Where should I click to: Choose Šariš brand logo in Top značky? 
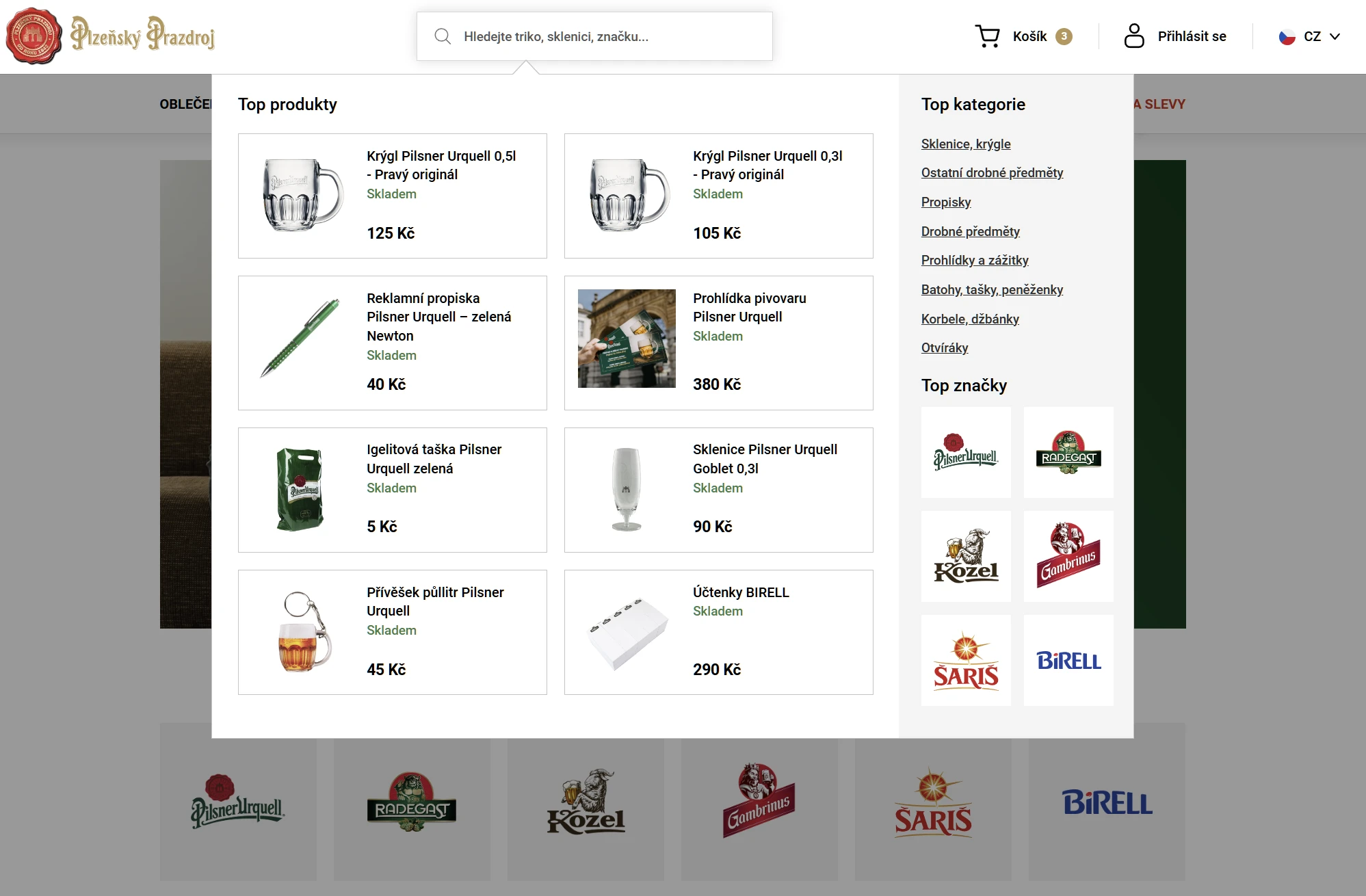click(x=966, y=660)
